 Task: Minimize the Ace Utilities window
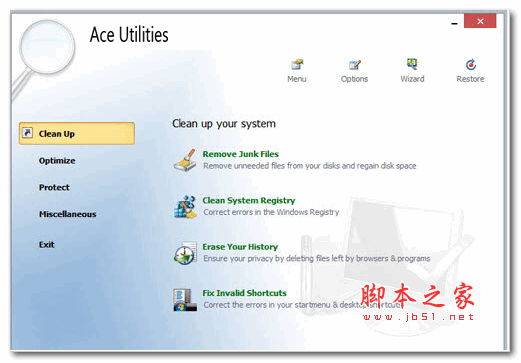(454, 23)
